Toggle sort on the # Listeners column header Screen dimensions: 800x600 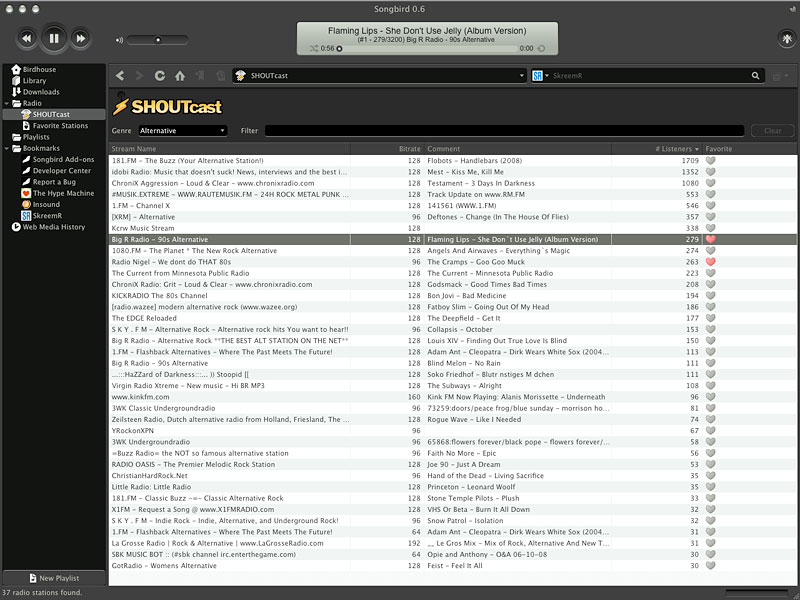[x=657, y=149]
